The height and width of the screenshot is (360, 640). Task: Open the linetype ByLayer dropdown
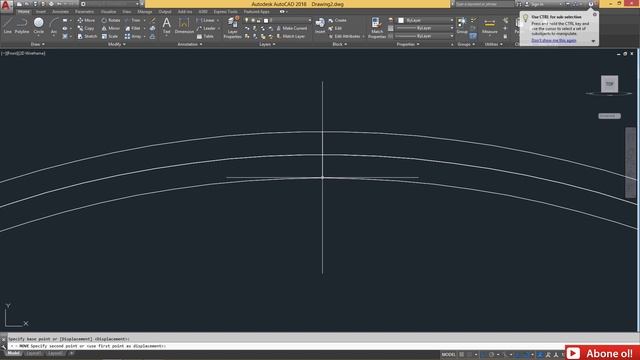point(425,36)
